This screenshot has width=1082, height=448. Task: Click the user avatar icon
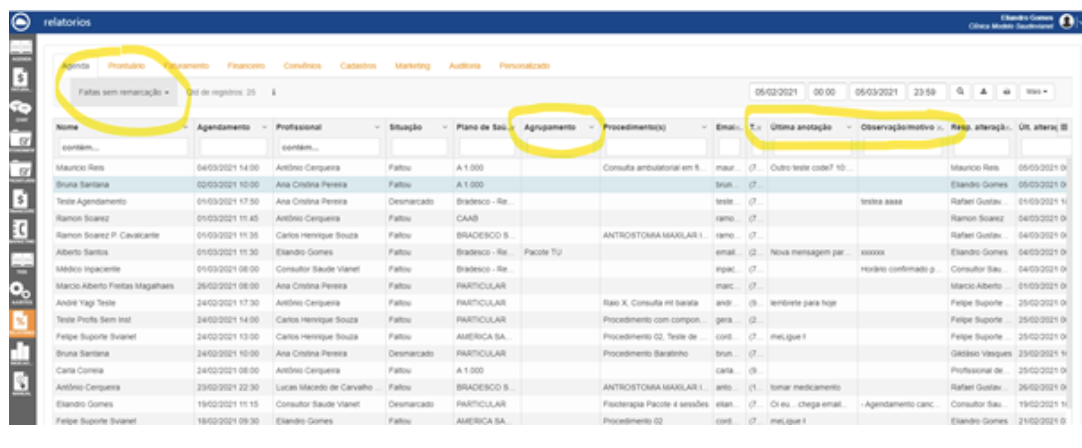1067,22
